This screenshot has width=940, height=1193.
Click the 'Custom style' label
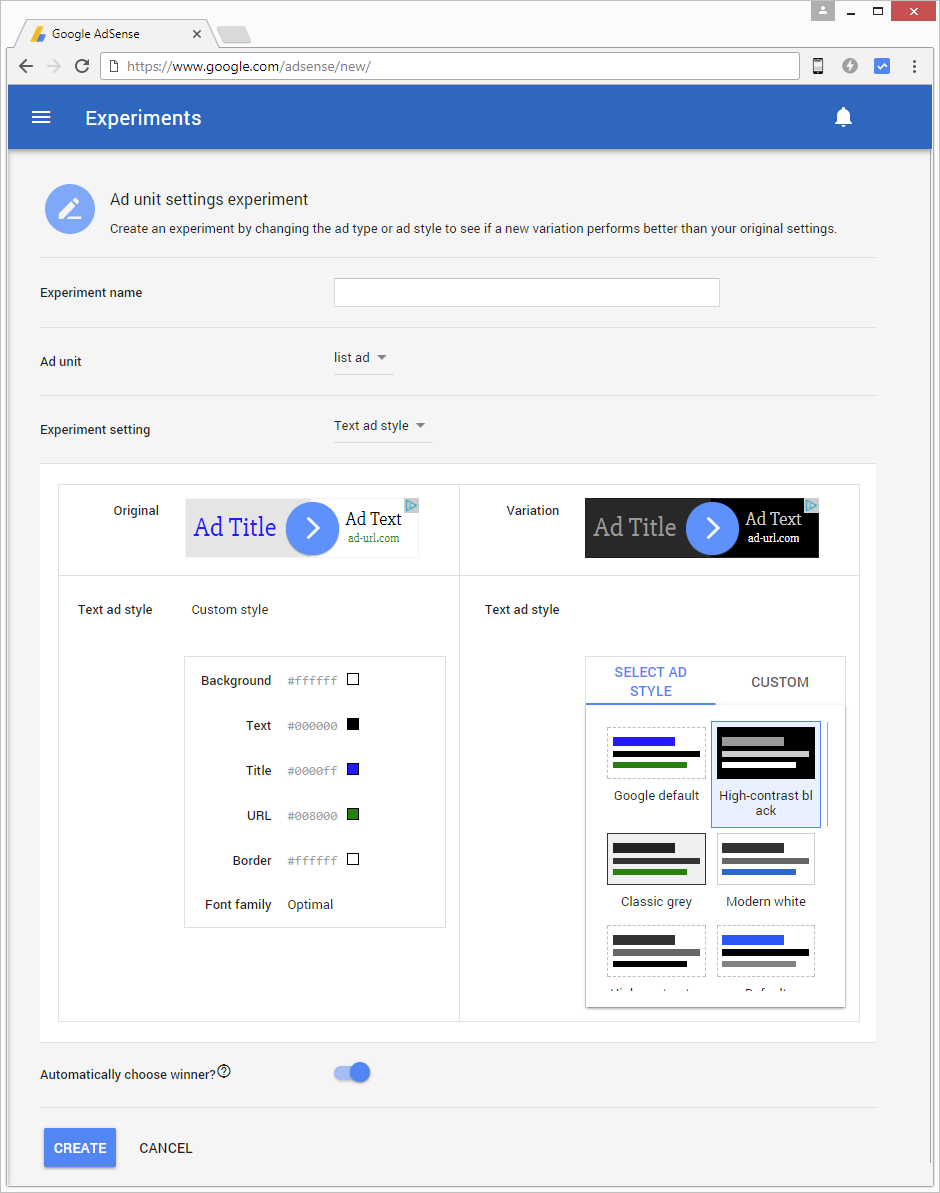tap(230, 609)
